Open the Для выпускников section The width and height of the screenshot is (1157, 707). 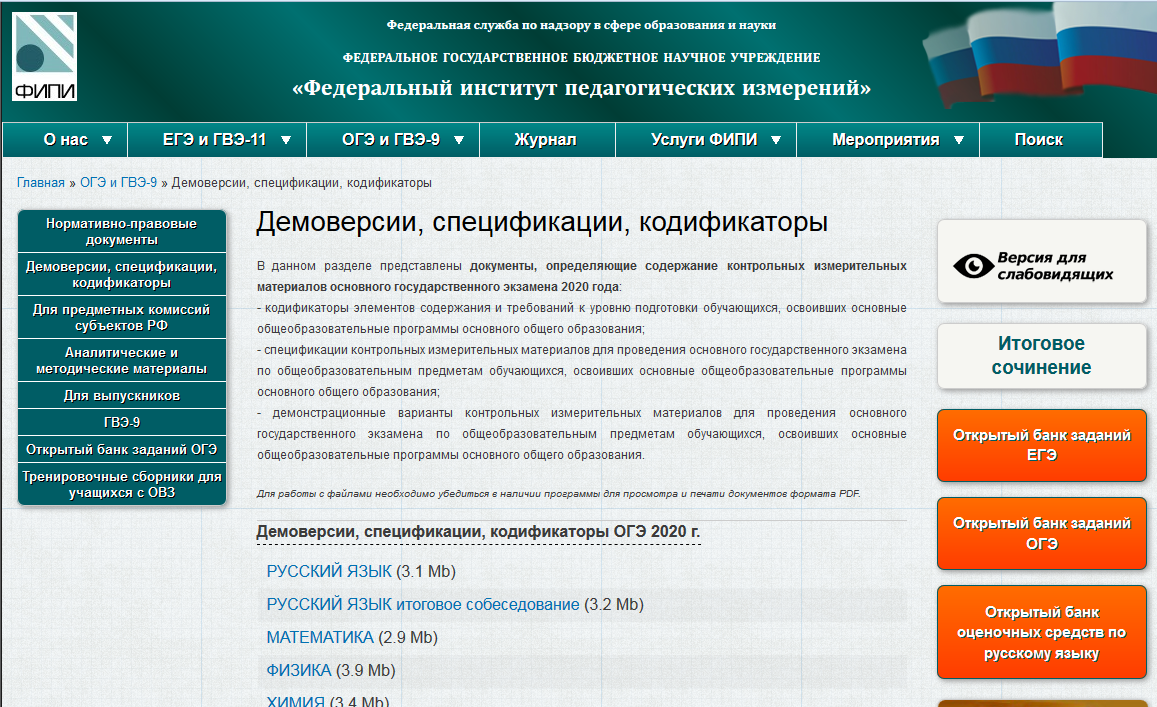pos(121,394)
